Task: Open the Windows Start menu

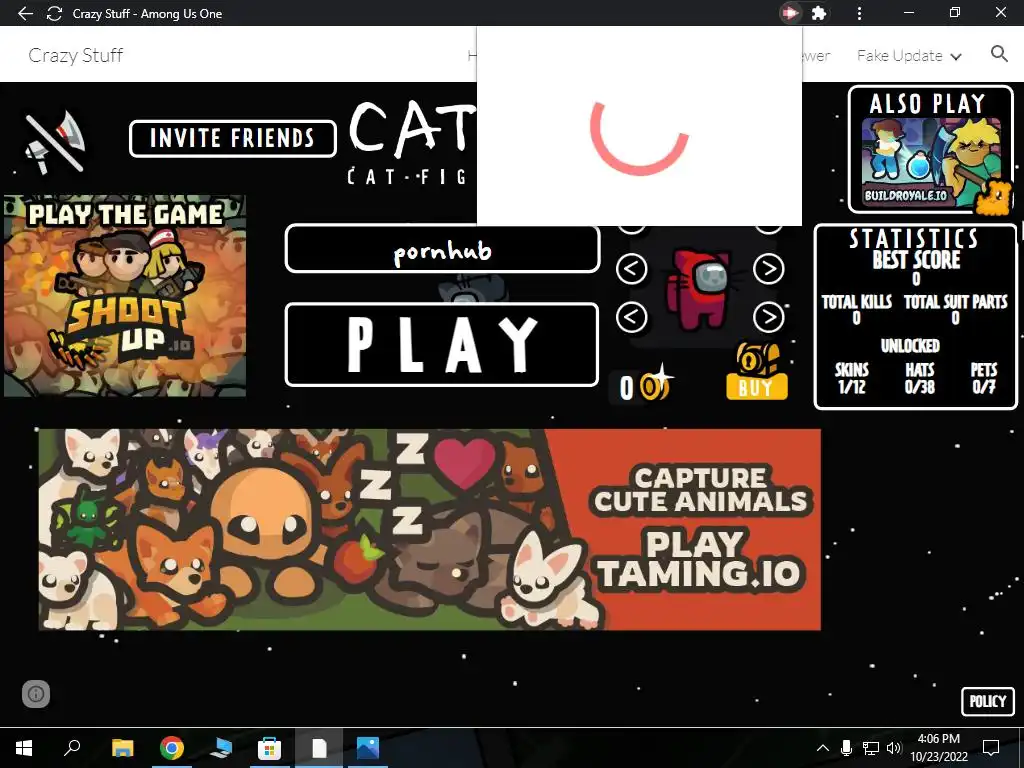Action: [x=24, y=748]
